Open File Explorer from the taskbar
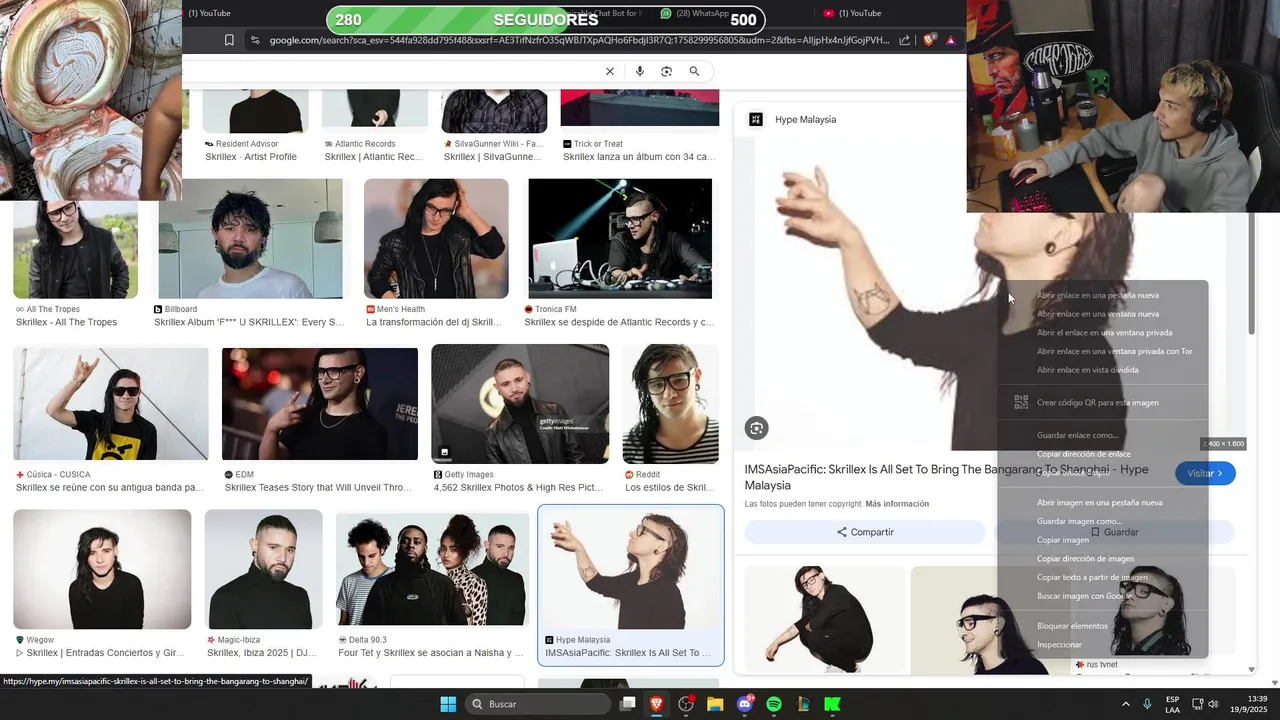 [715, 704]
